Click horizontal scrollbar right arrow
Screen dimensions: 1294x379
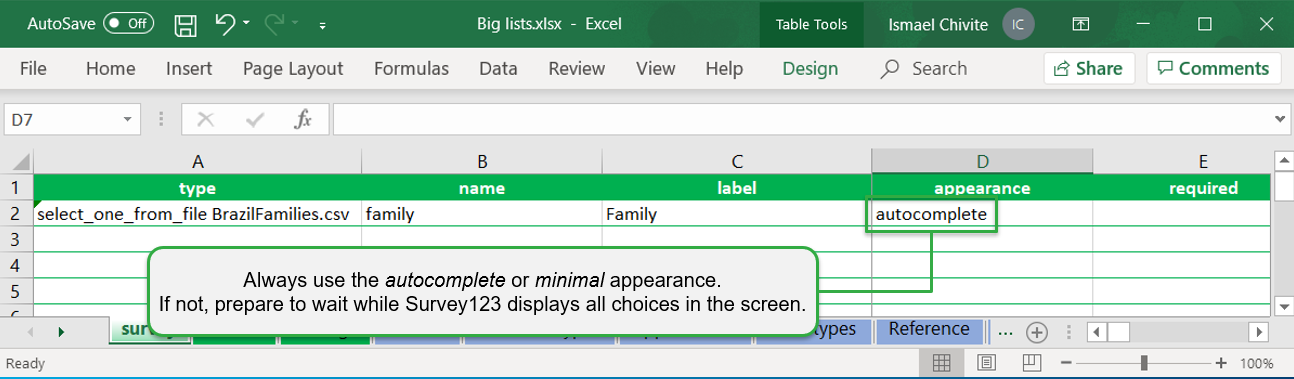1259,332
